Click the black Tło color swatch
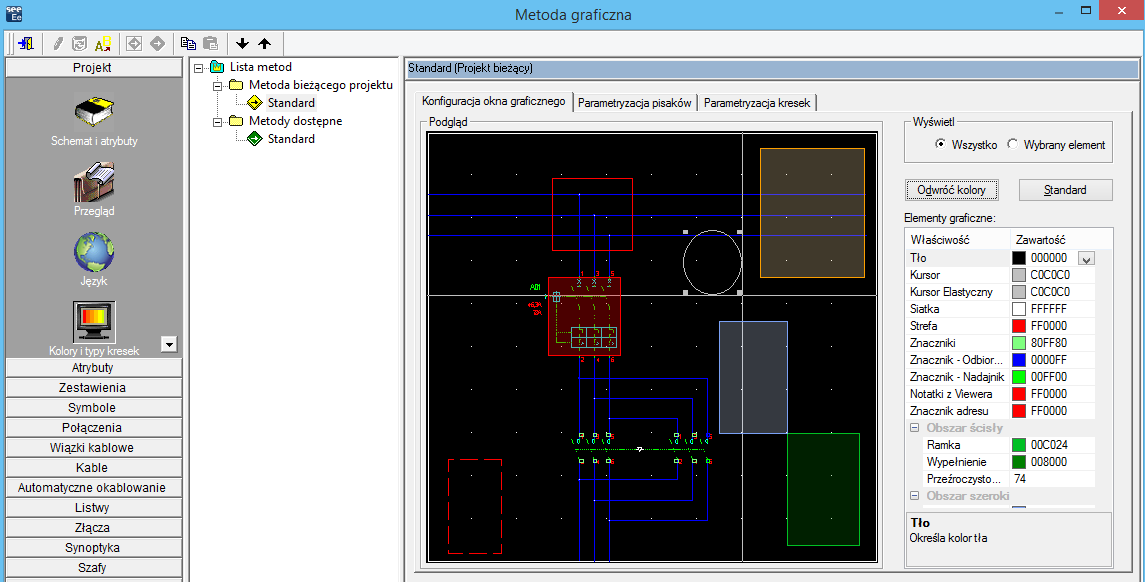1145x582 pixels. [1019, 258]
